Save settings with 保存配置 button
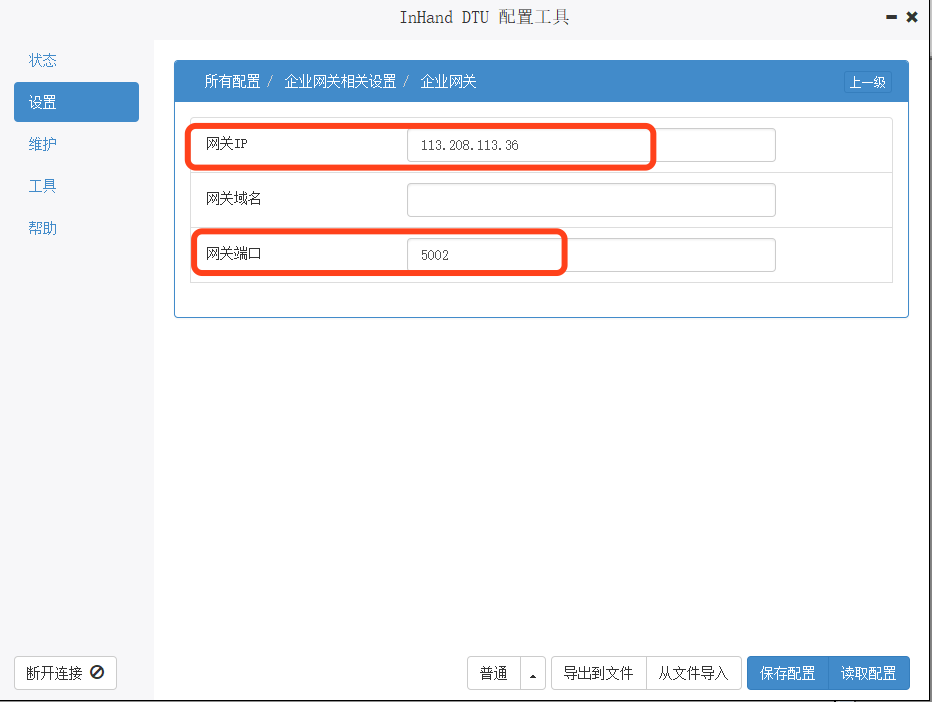This screenshot has height=702, width=932. (x=787, y=673)
